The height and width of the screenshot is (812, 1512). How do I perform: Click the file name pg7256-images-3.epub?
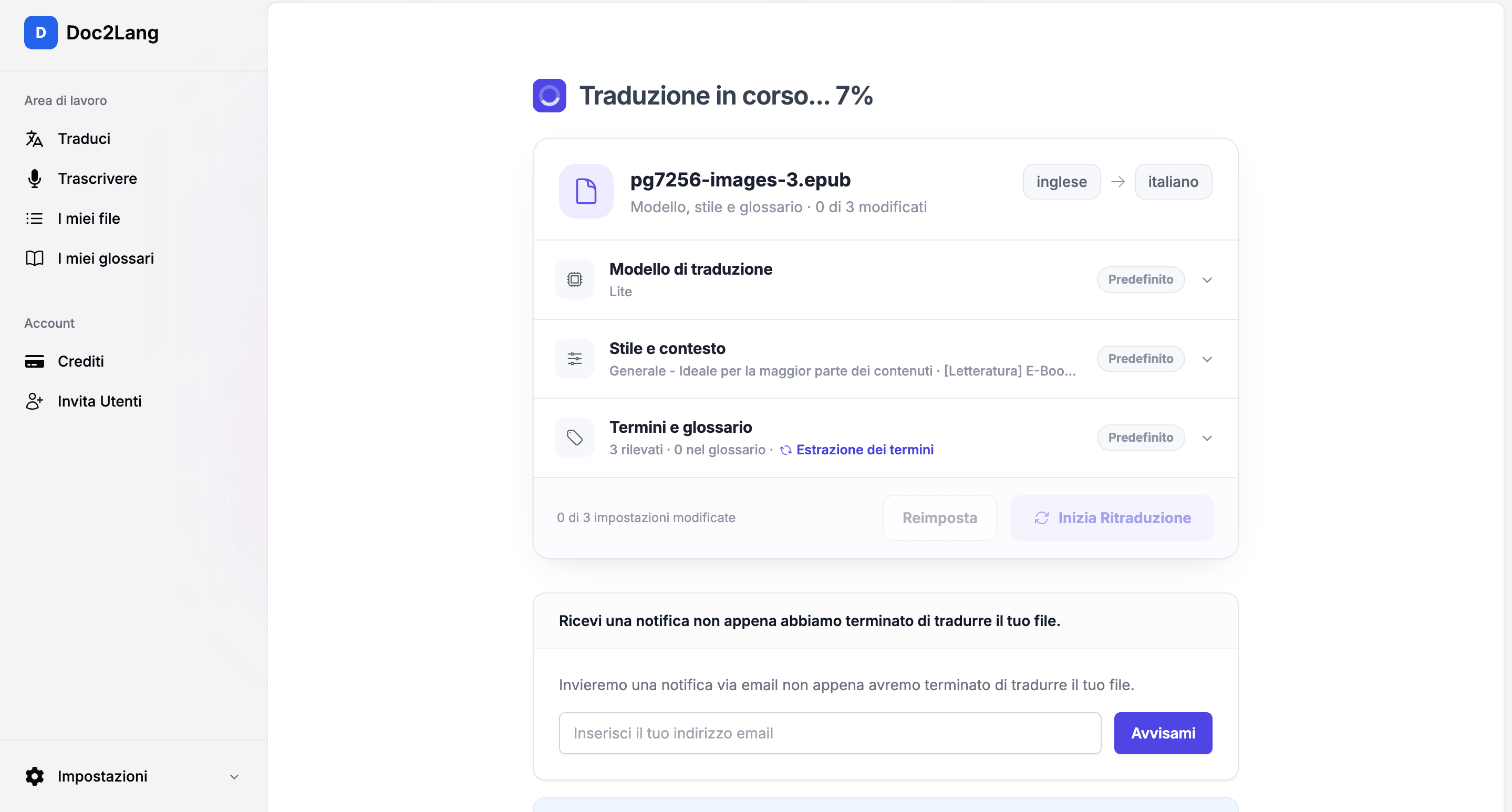(740, 180)
